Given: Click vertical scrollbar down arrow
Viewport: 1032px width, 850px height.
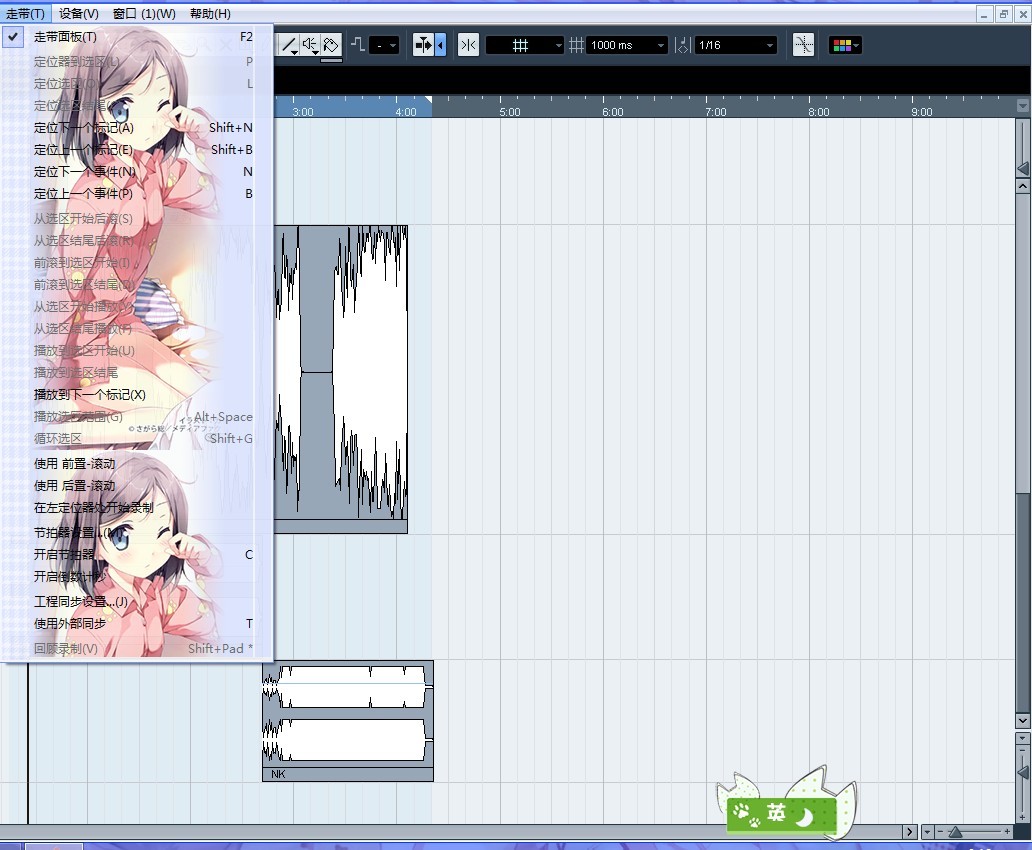Looking at the screenshot, I should [1022, 721].
